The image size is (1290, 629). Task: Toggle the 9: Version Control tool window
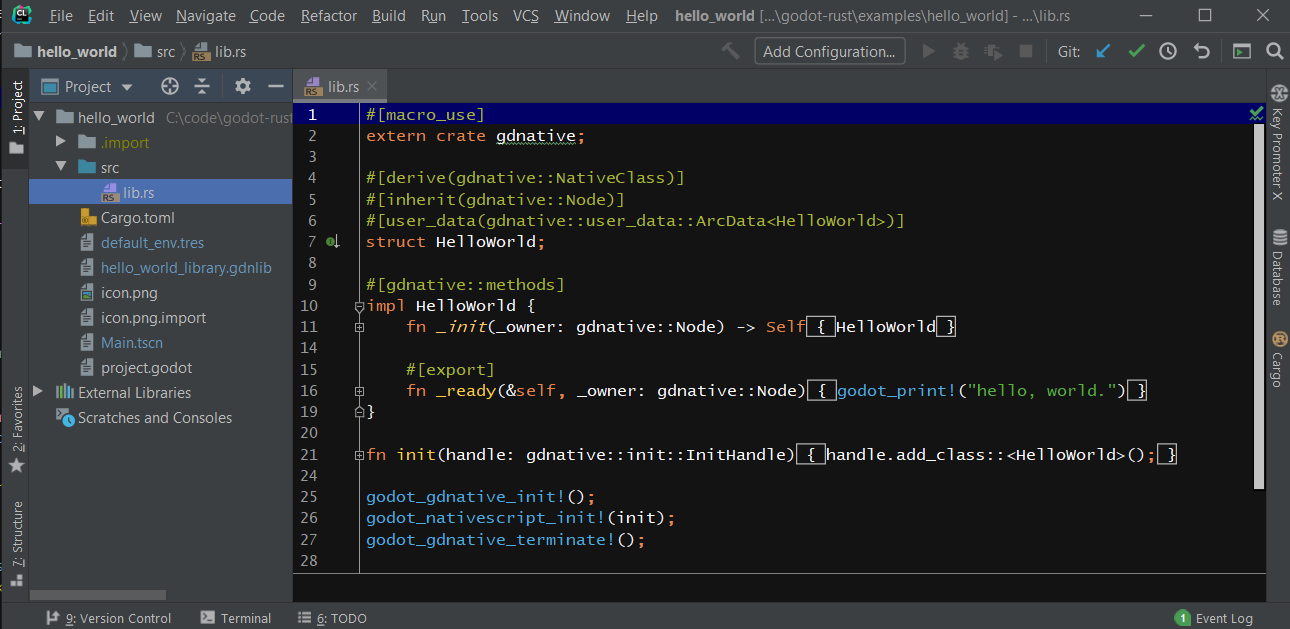109,618
